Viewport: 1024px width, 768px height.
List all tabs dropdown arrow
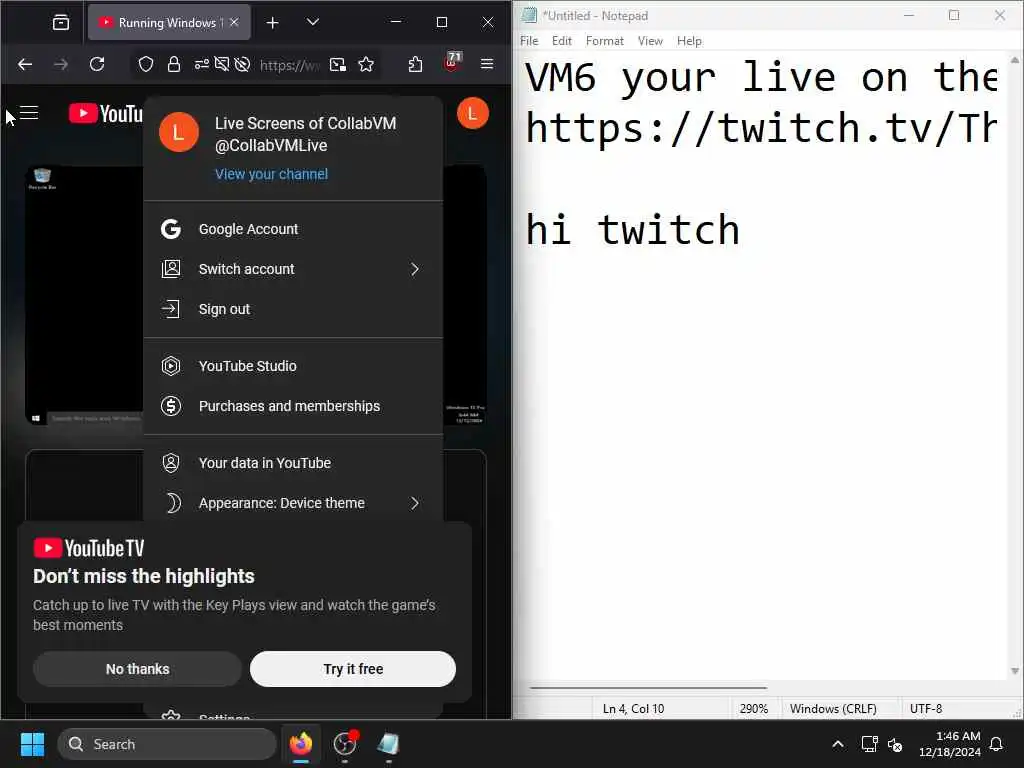[313, 22]
